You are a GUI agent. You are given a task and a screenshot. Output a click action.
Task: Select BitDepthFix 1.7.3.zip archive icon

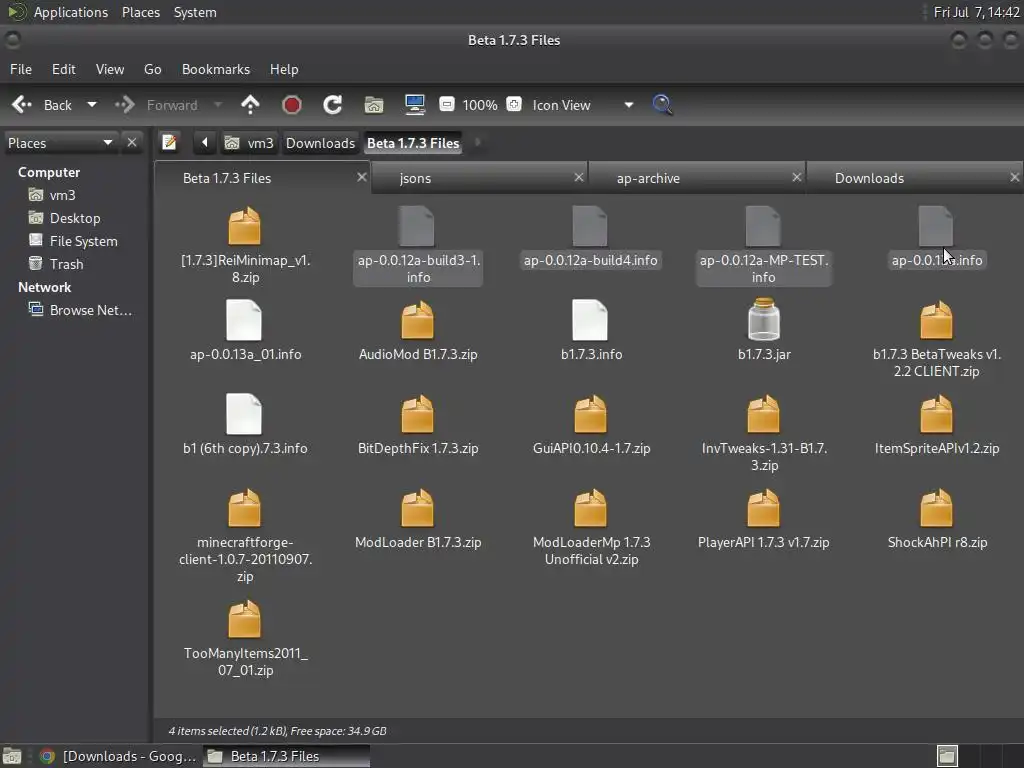(x=417, y=415)
